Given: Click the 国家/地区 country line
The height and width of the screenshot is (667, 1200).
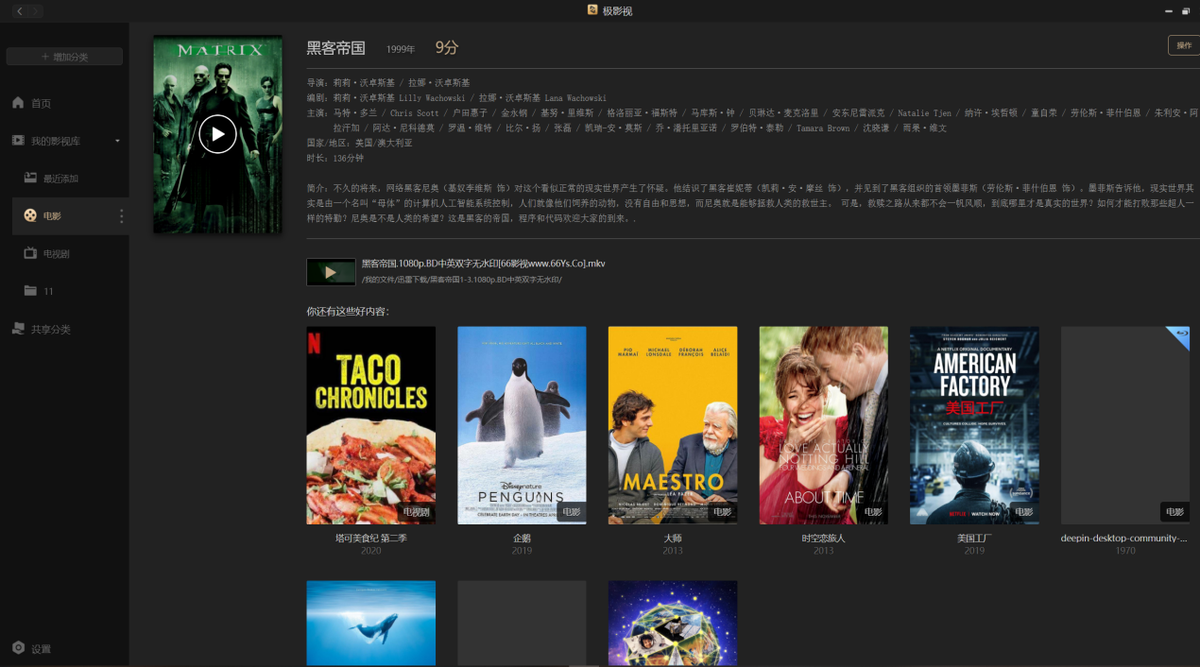Looking at the screenshot, I should tap(359, 143).
